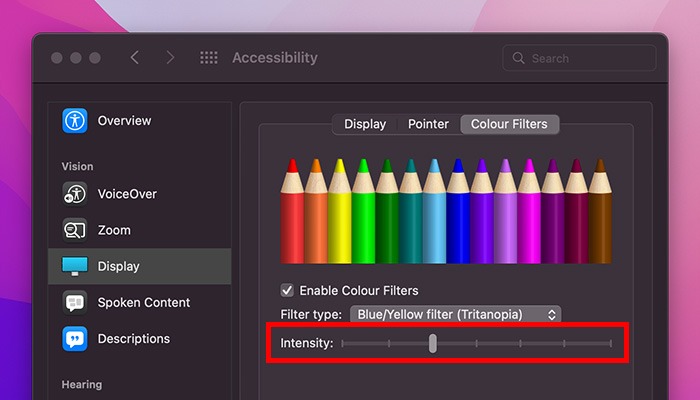This screenshot has width=700, height=400.
Task: Show all preferences grid icon
Action: click(208, 58)
